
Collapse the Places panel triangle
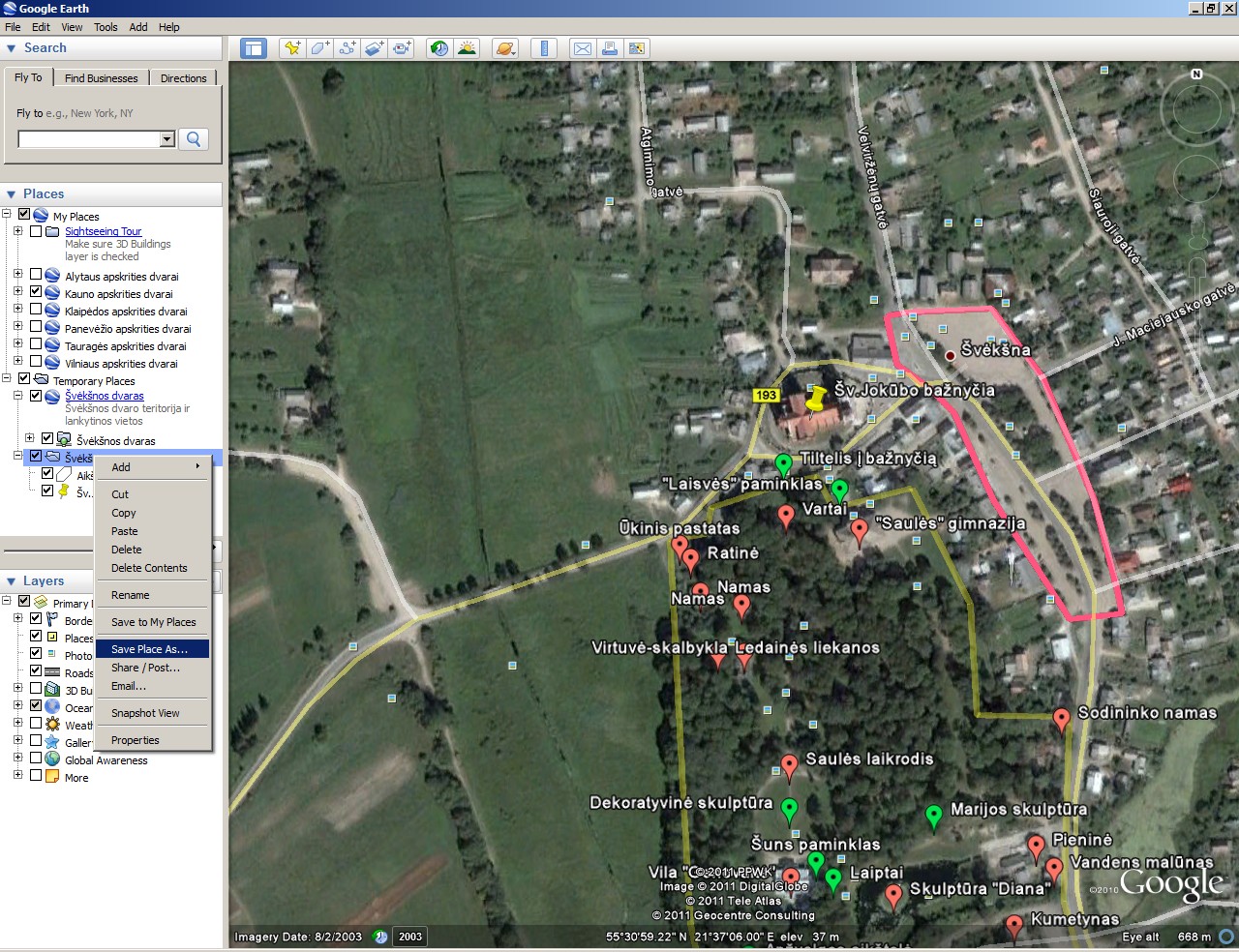(12, 194)
